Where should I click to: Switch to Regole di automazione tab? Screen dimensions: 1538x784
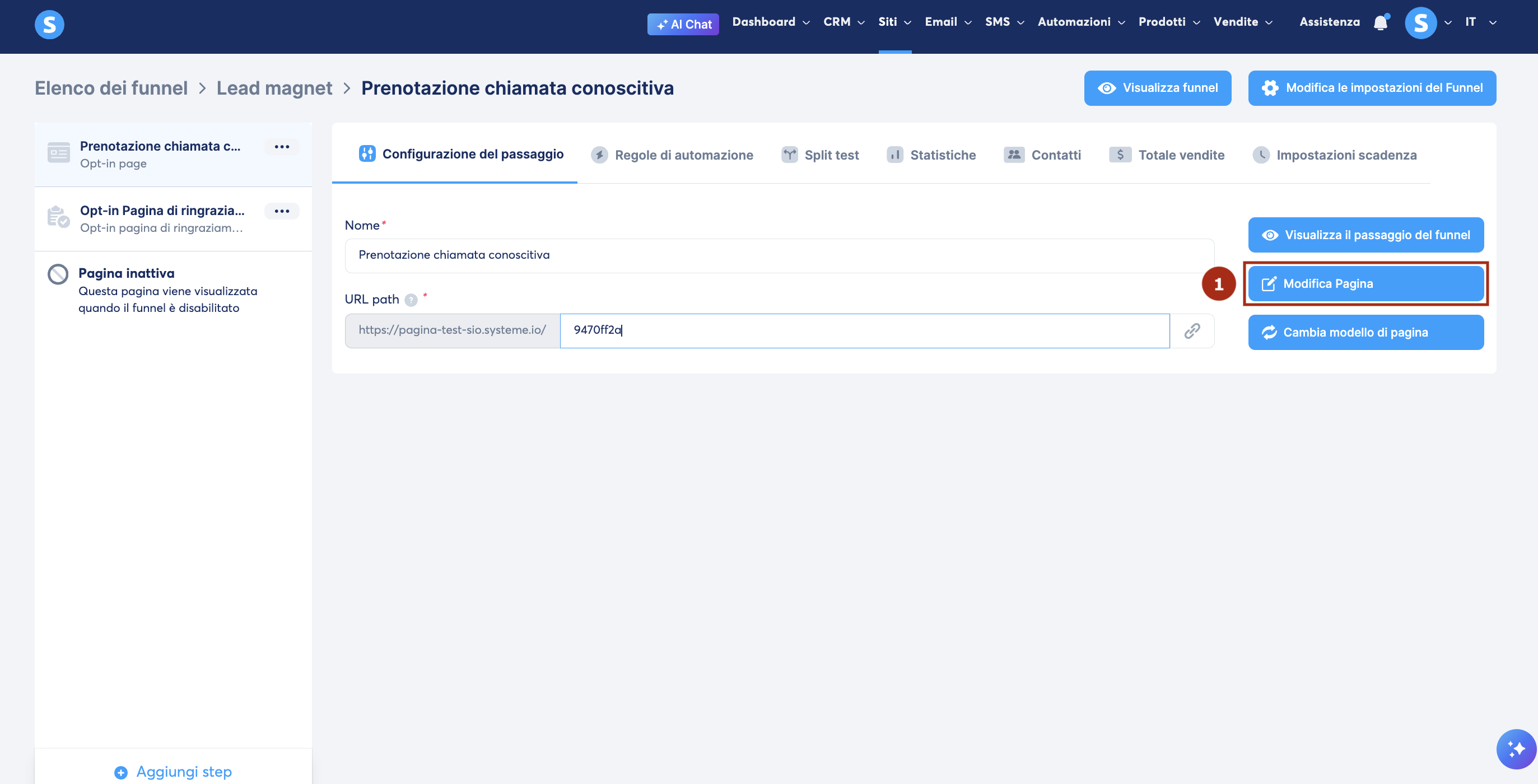pyautogui.click(x=672, y=155)
